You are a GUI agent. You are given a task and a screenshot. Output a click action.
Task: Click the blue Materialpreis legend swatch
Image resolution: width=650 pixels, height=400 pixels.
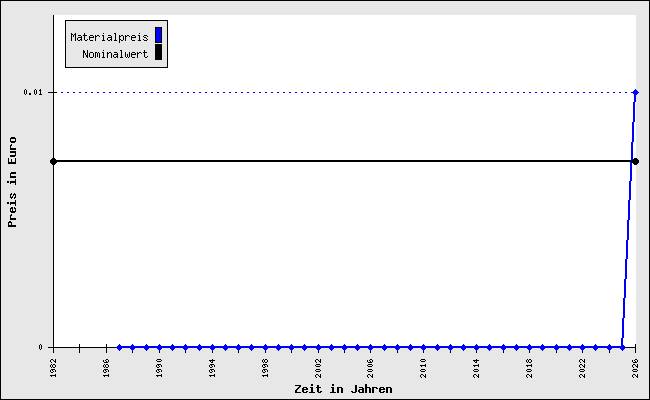click(x=158, y=36)
